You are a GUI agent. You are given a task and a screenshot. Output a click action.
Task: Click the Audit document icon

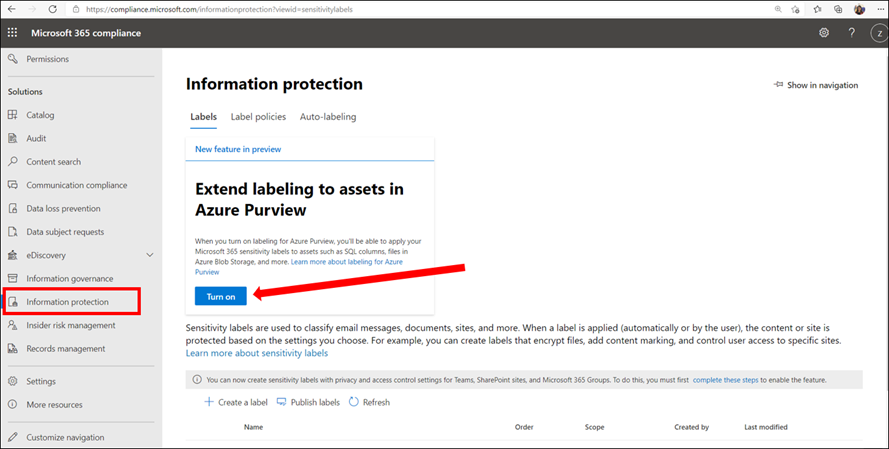12,138
